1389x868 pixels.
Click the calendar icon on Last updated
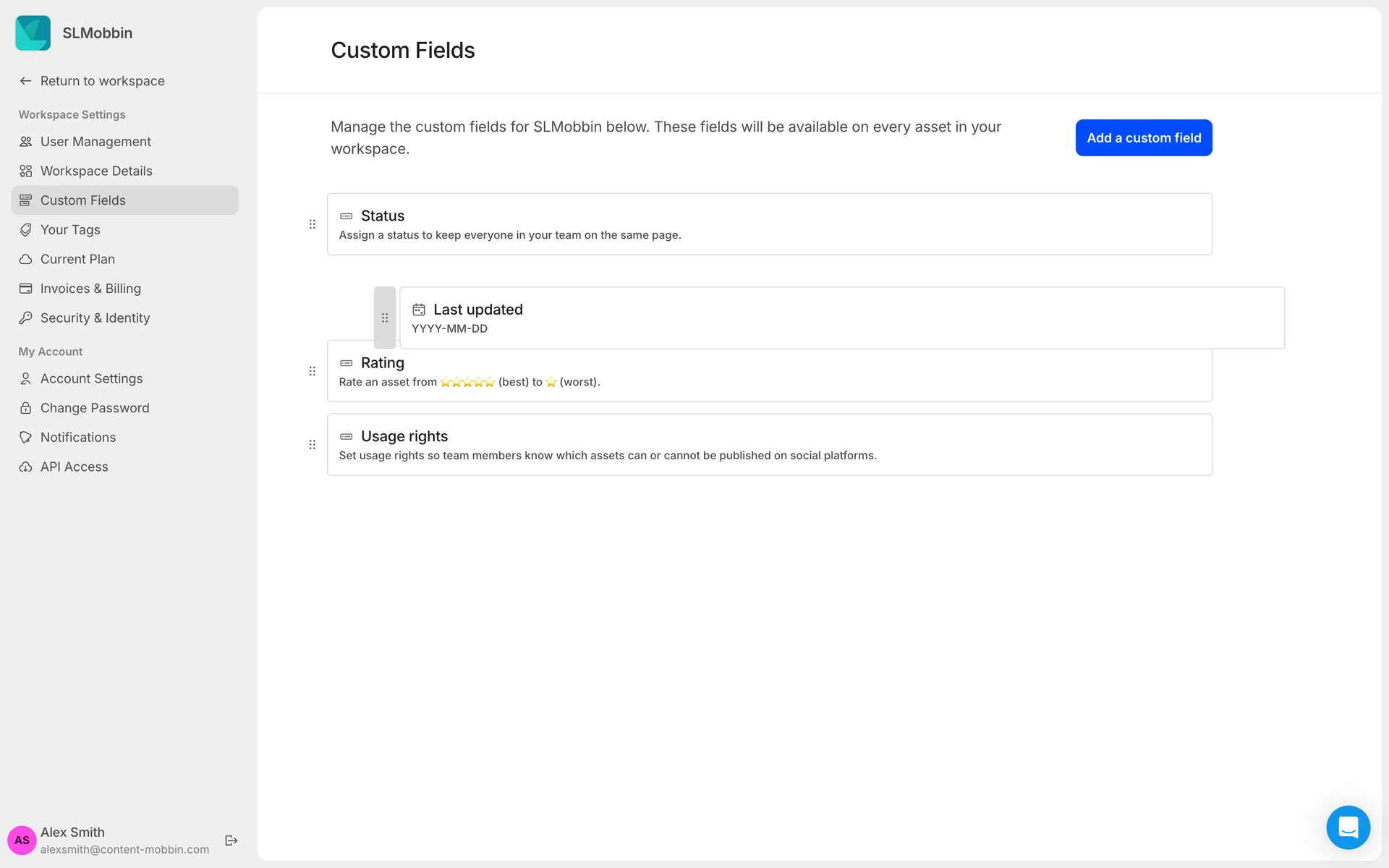tap(419, 310)
